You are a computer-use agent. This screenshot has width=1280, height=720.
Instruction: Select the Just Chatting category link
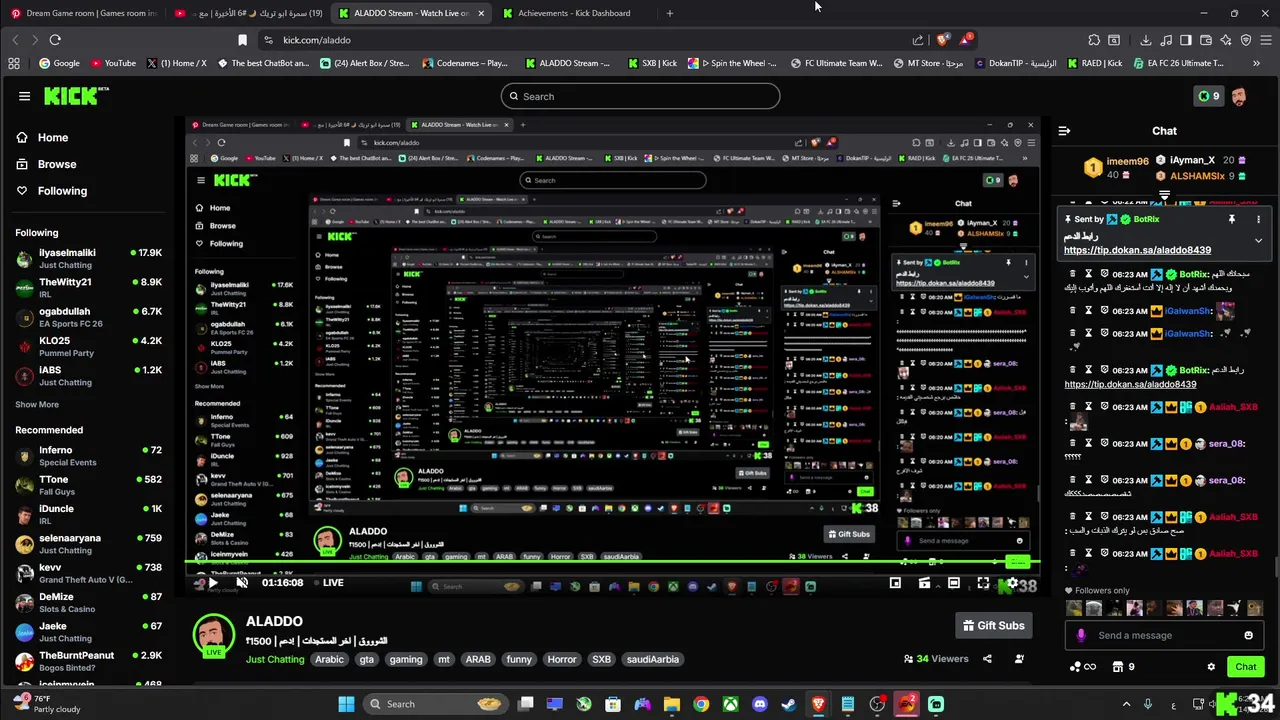[275, 659]
